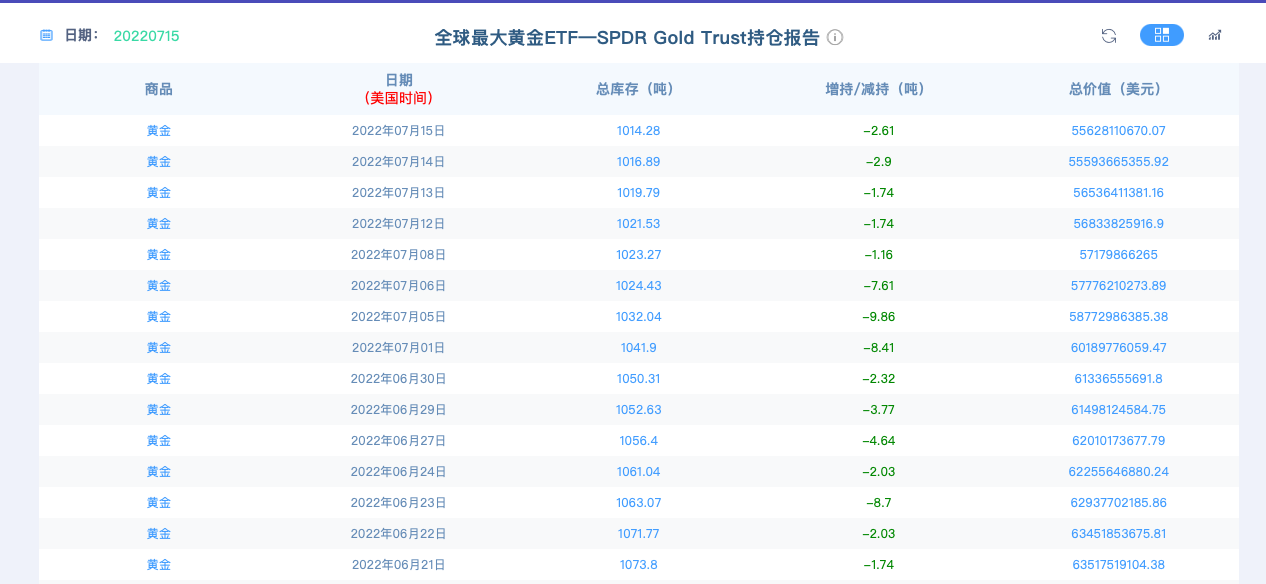Screen dimensions: 1266x584
Task: Click change value -7.61
Action: [879, 285]
